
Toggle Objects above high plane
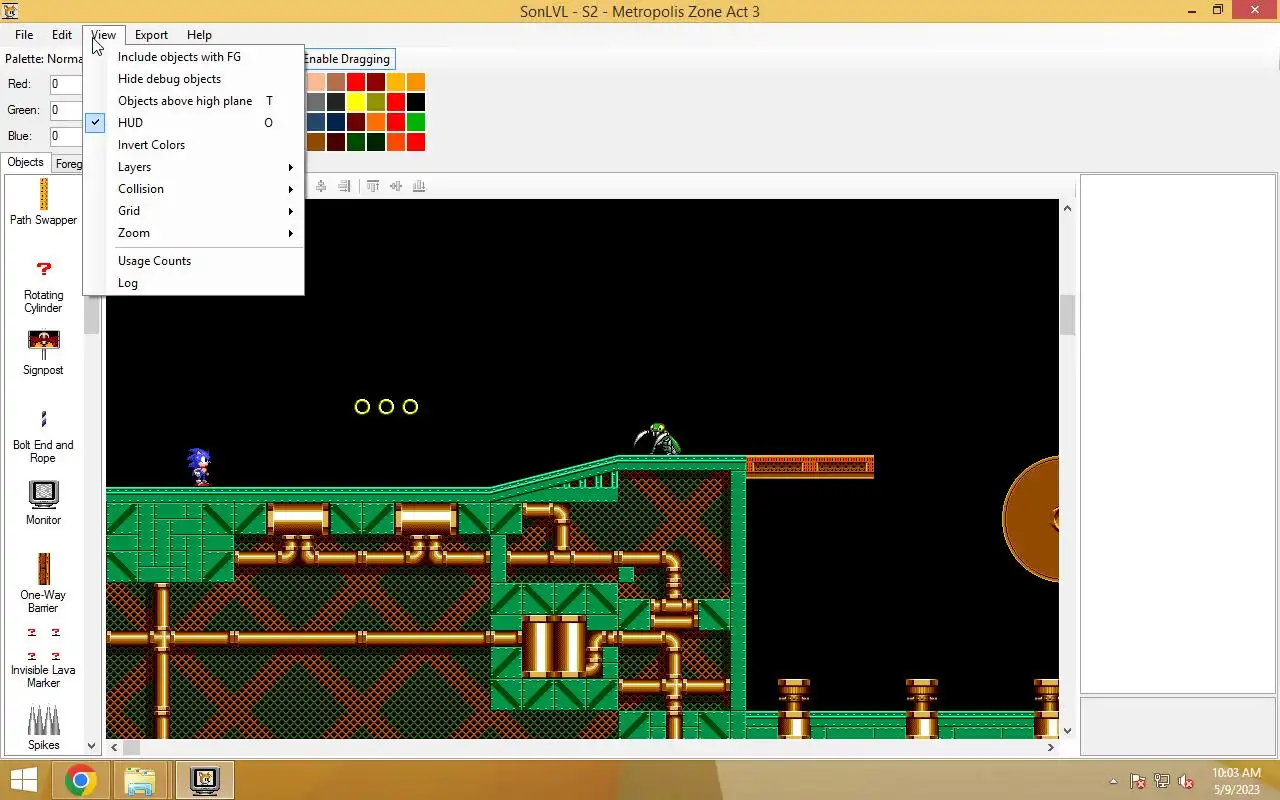[193, 101]
